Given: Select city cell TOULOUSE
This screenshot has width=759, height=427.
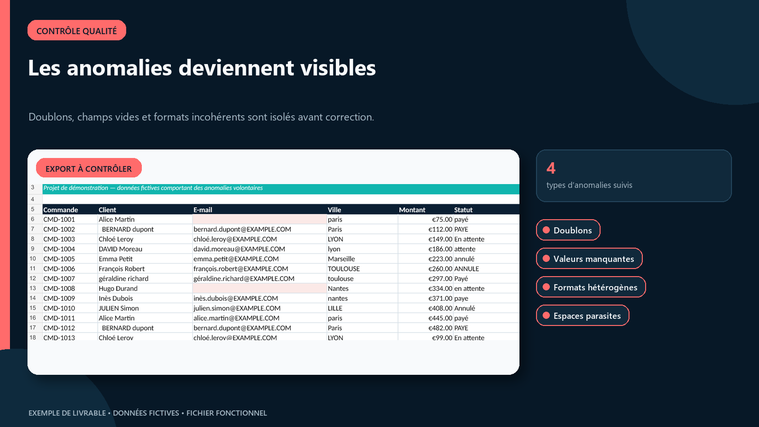Looking at the screenshot, I should (362, 269).
